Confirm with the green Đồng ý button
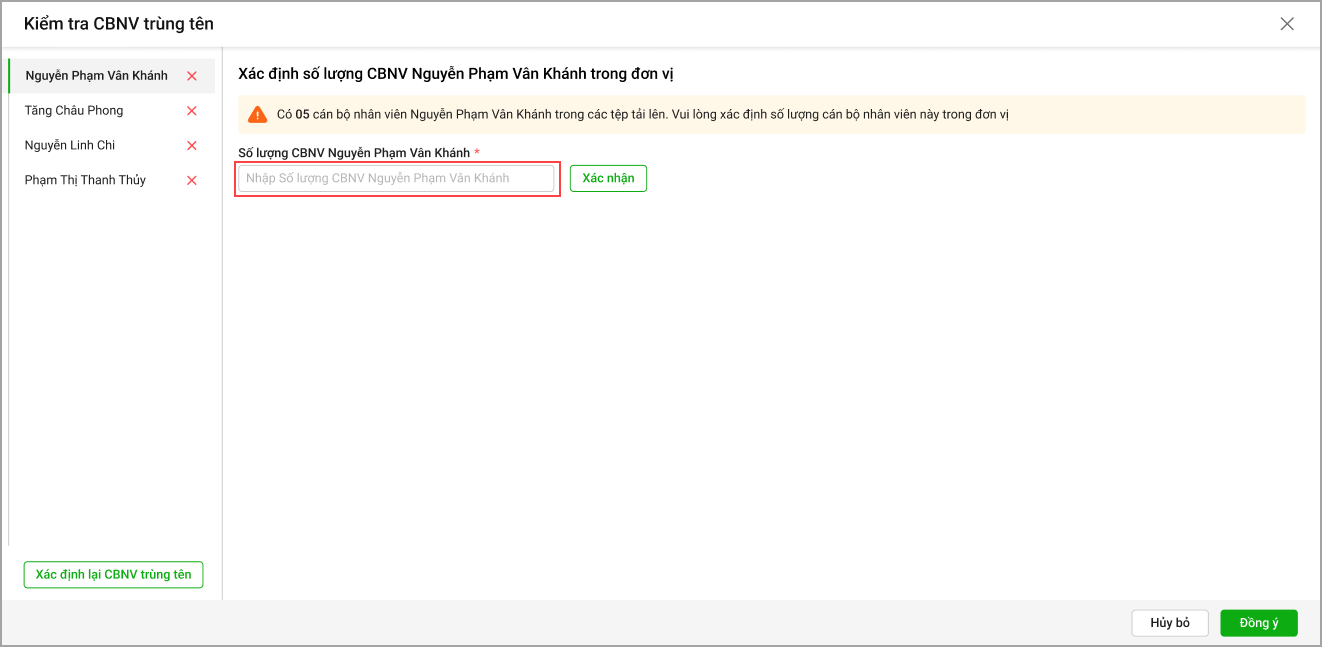The height and width of the screenshot is (647, 1322). pyautogui.click(x=1258, y=623)
